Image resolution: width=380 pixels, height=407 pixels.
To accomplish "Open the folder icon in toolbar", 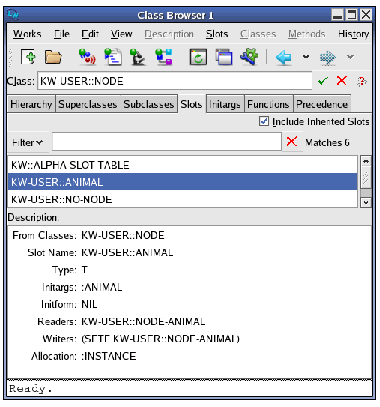I will 53,57.
